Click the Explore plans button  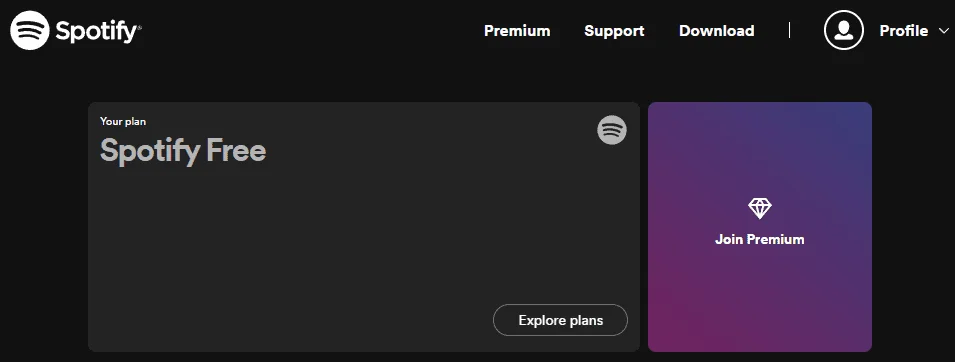560,320
